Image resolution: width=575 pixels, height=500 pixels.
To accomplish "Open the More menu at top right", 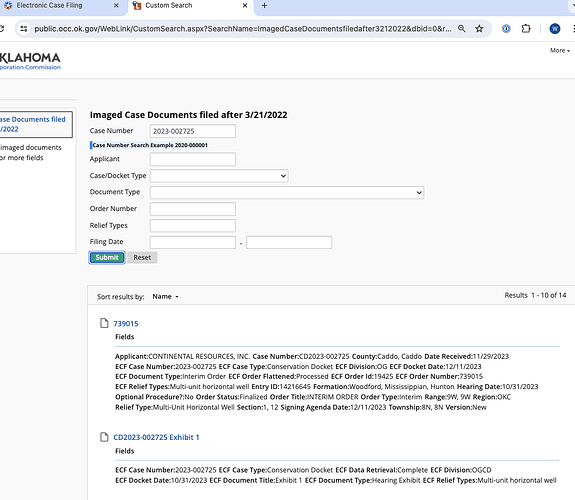I will click(560, 51).
